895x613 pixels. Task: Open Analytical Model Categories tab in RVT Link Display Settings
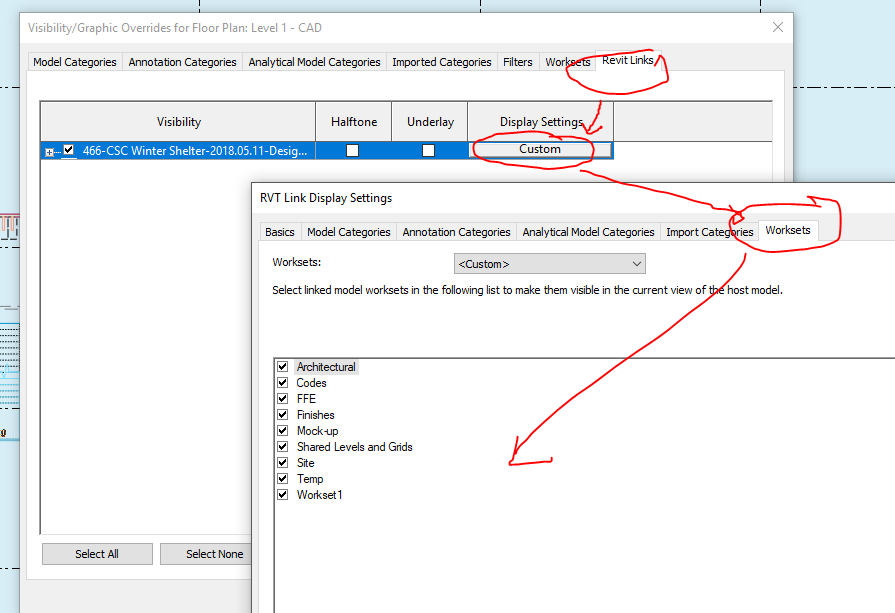[x=588, y=232]
